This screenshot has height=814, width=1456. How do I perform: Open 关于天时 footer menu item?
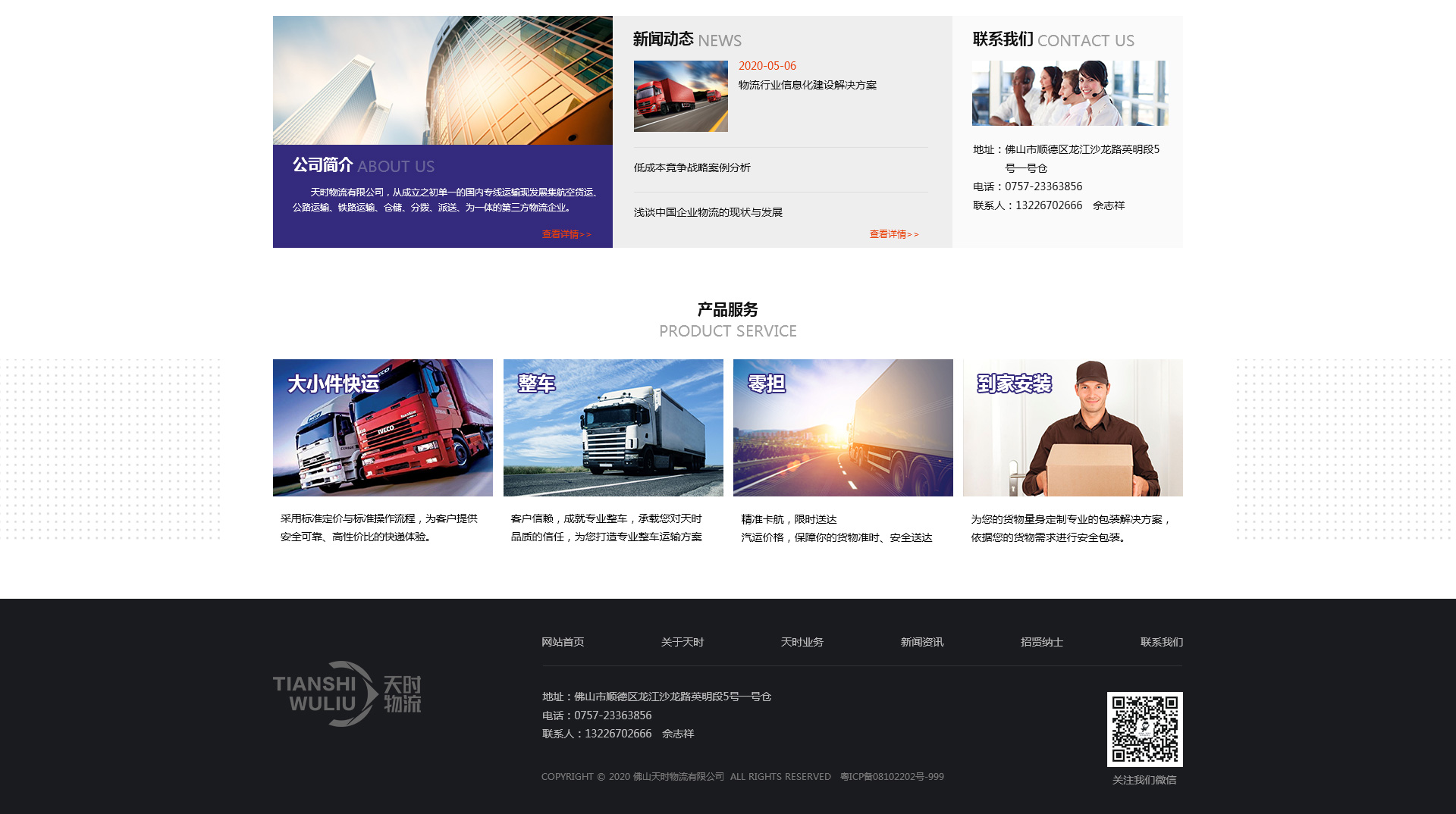pos(682,642)
